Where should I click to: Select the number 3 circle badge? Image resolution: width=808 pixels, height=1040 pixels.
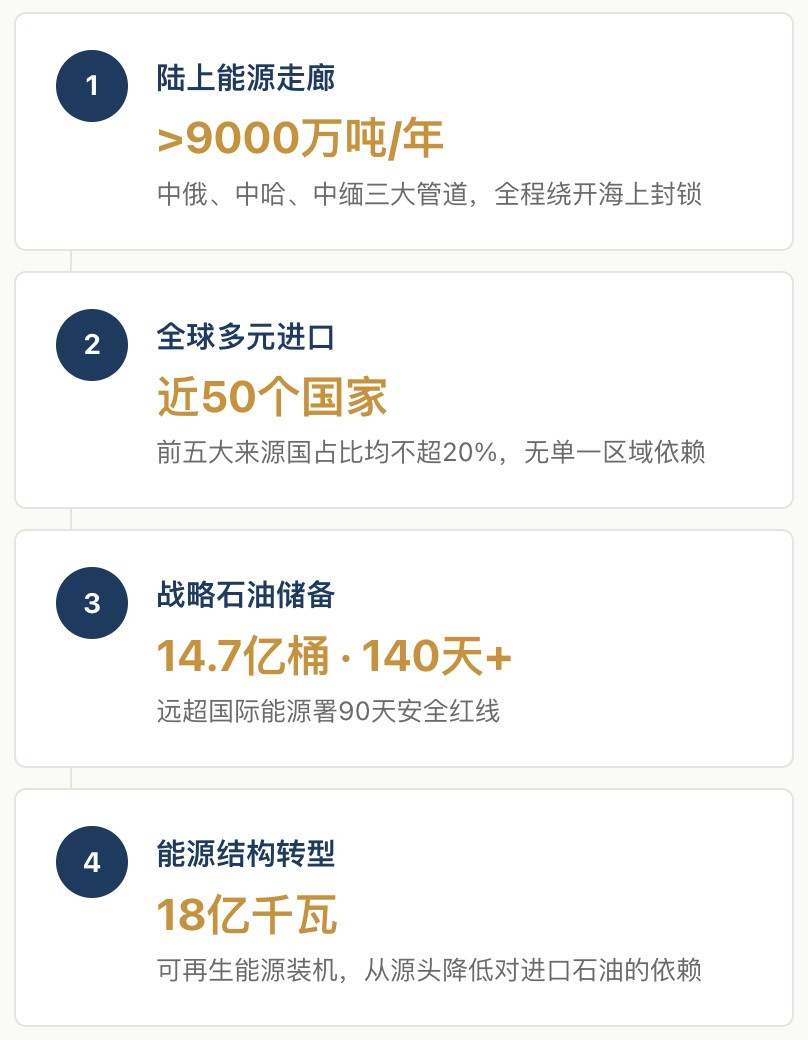pyautogui.click(x=92, y=603)
